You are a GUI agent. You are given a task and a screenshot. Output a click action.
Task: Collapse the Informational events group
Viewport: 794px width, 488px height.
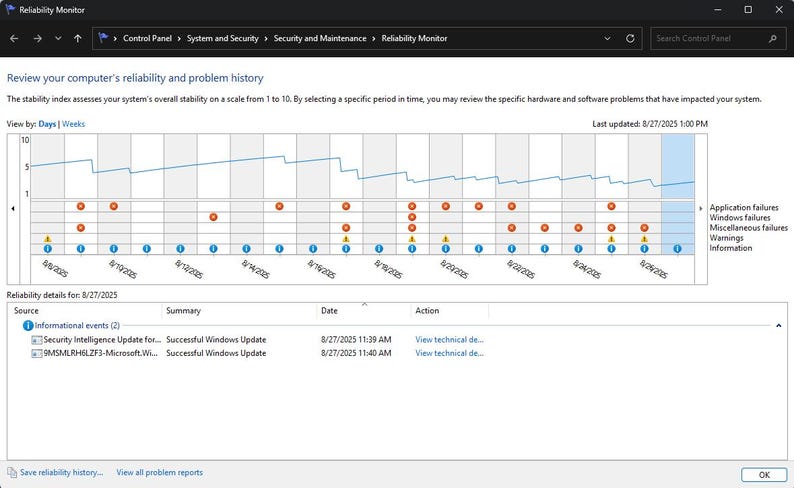pyautogui.click(x=779, y=326)
